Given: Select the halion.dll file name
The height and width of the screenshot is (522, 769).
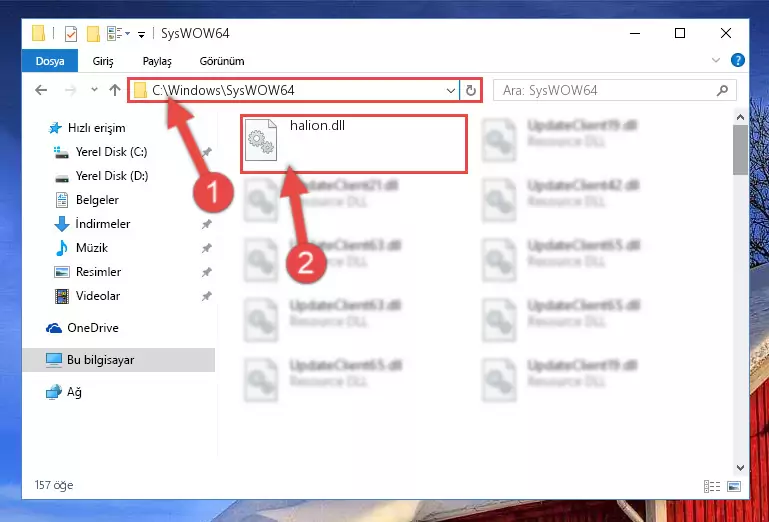Looking at the screenshot, I should [x=317, y=126].
